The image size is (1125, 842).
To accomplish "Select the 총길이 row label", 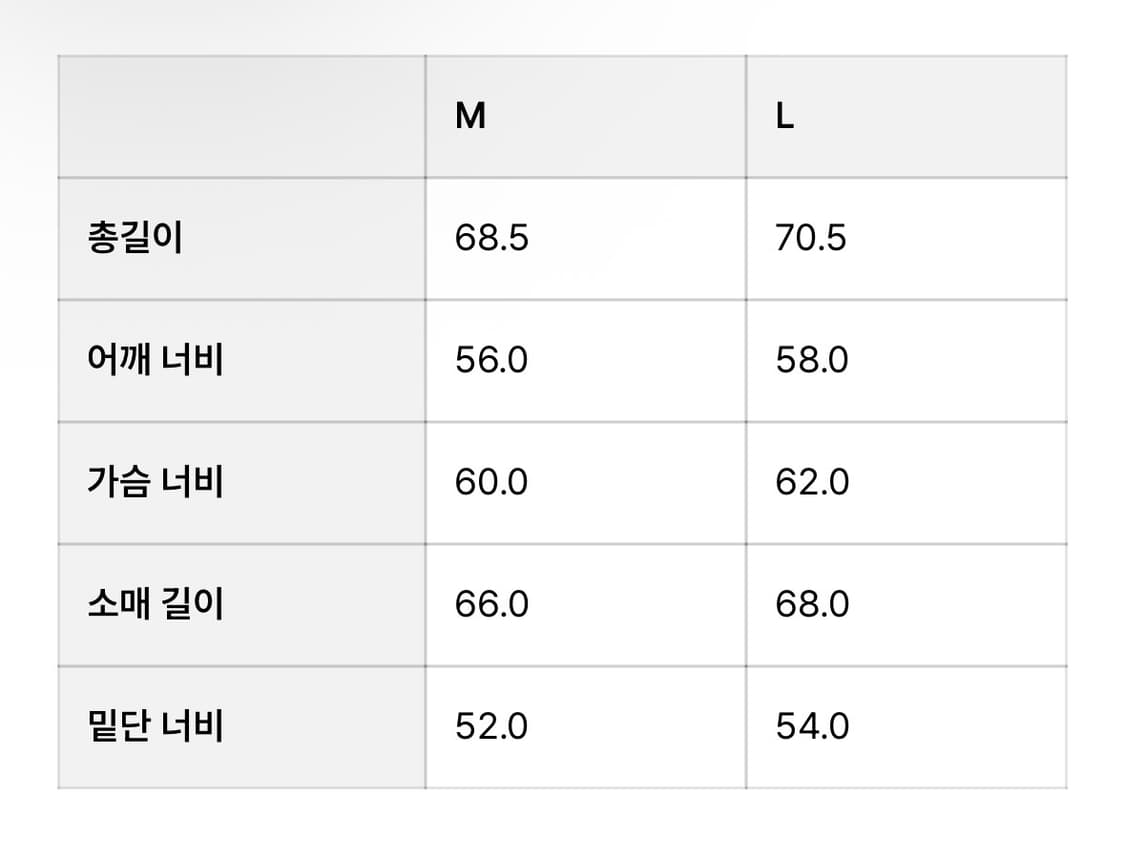I will [135, 239].
